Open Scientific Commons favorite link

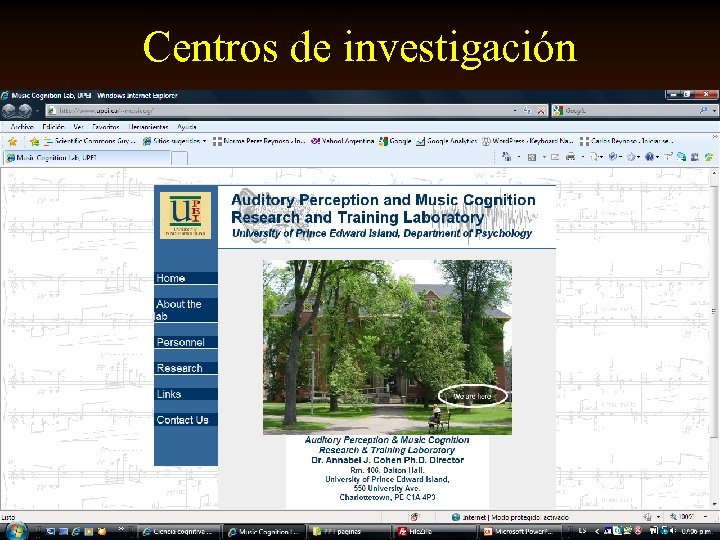pos(90,141)
